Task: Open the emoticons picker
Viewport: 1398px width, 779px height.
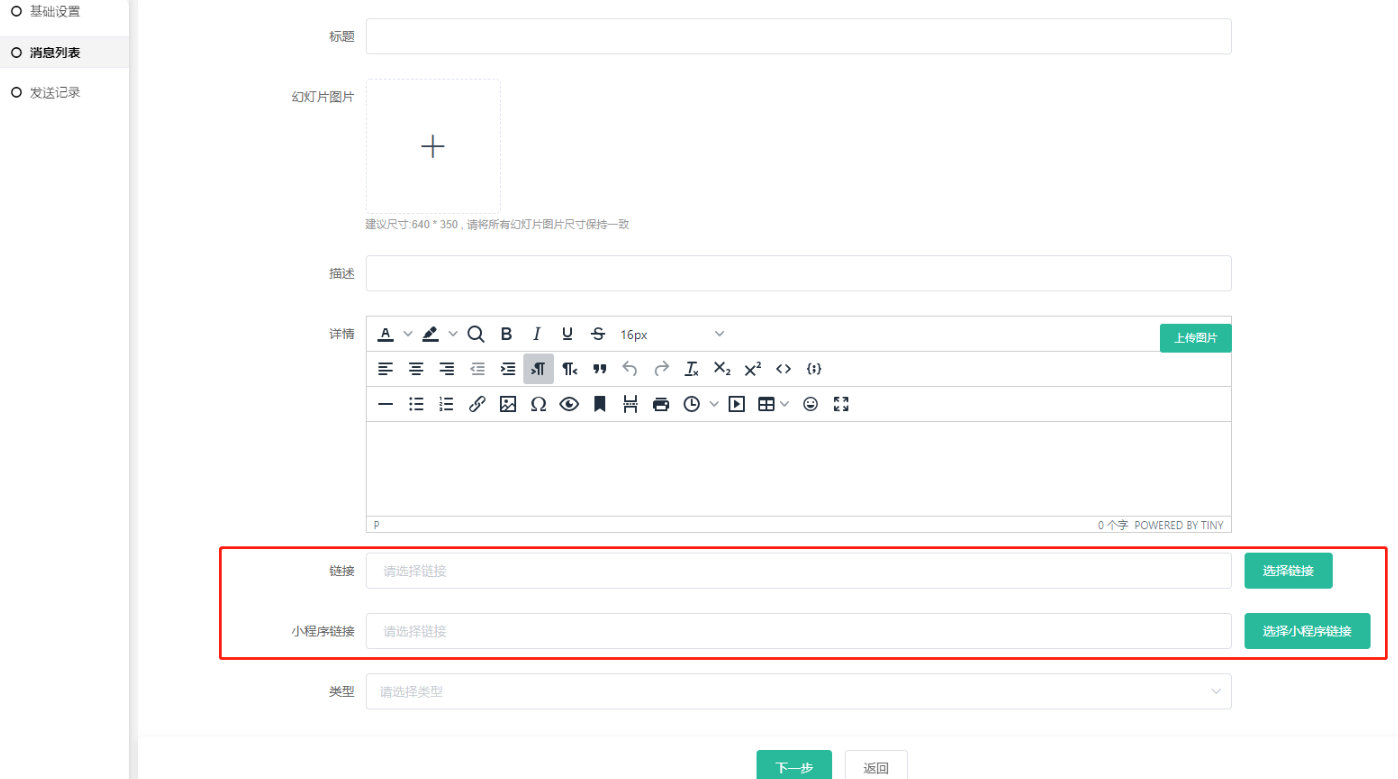Action: pos(810,404)
